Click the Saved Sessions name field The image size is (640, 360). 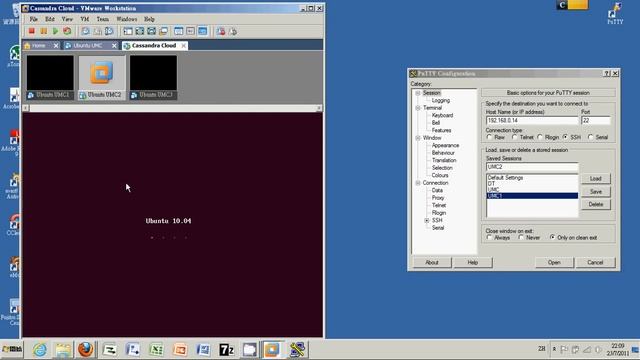[x=532, y=167]
